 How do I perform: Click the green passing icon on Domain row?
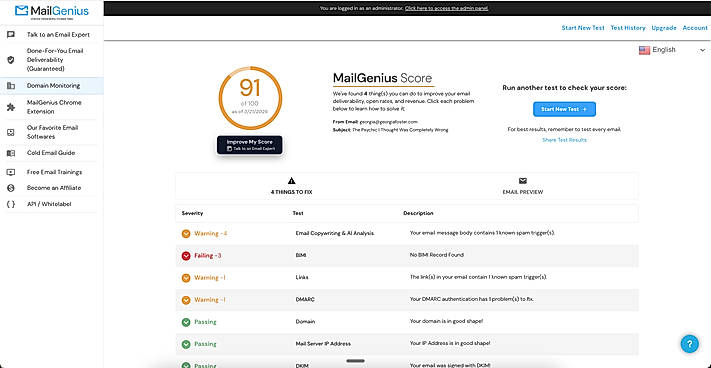(186, 322)
